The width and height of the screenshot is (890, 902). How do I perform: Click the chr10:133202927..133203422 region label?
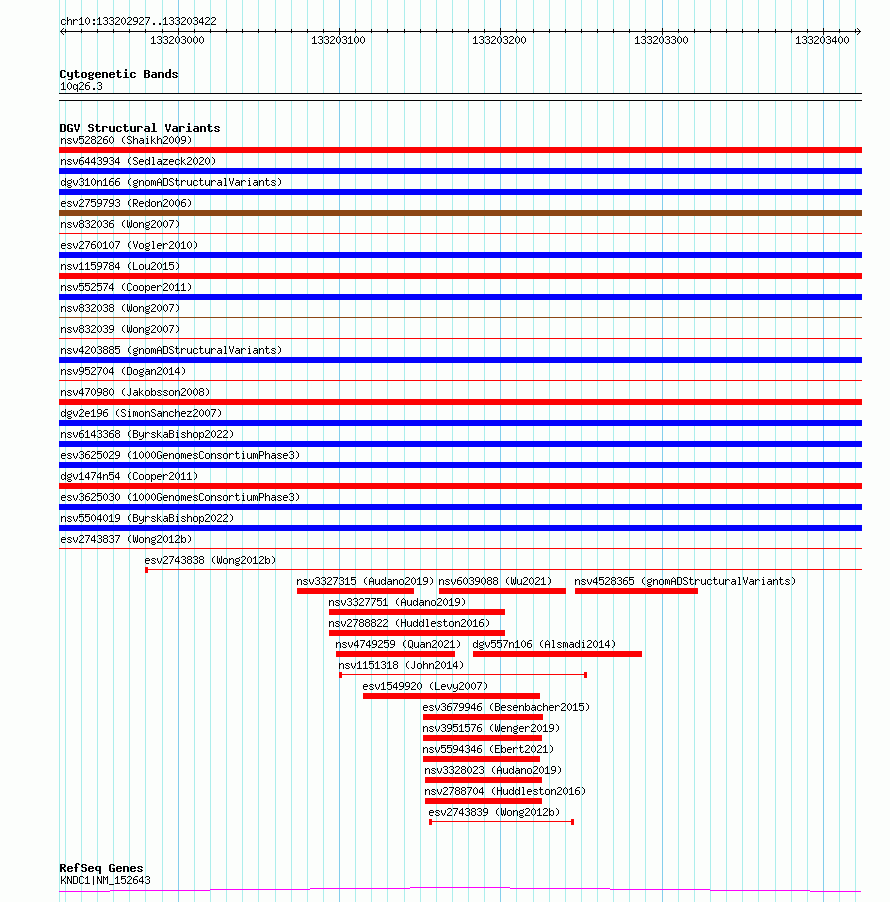coord(139,21)
